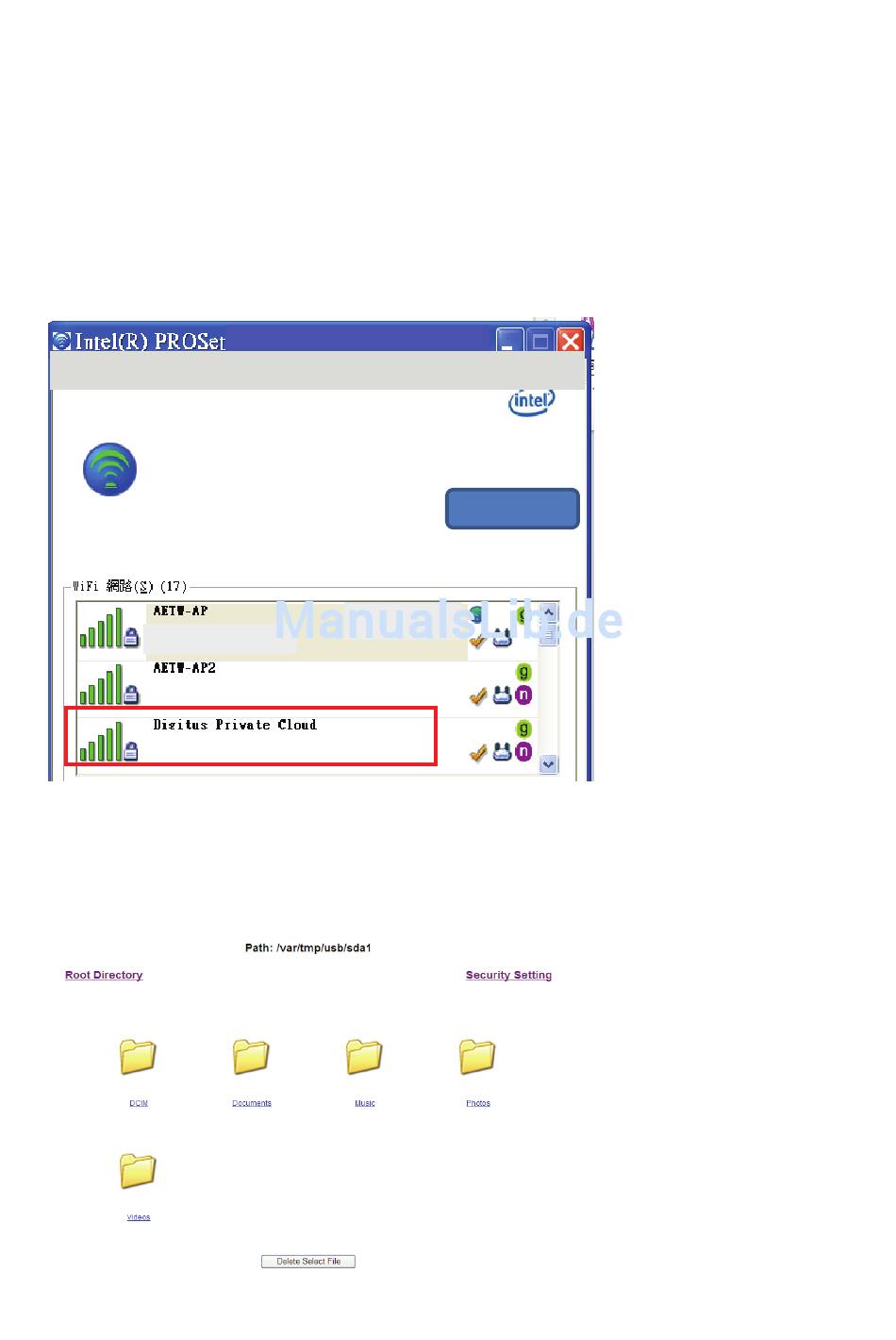Click the green g badge in AETW-AP2 row
The height and width of the screenshot is (1340, 896).
pos(523,672)
